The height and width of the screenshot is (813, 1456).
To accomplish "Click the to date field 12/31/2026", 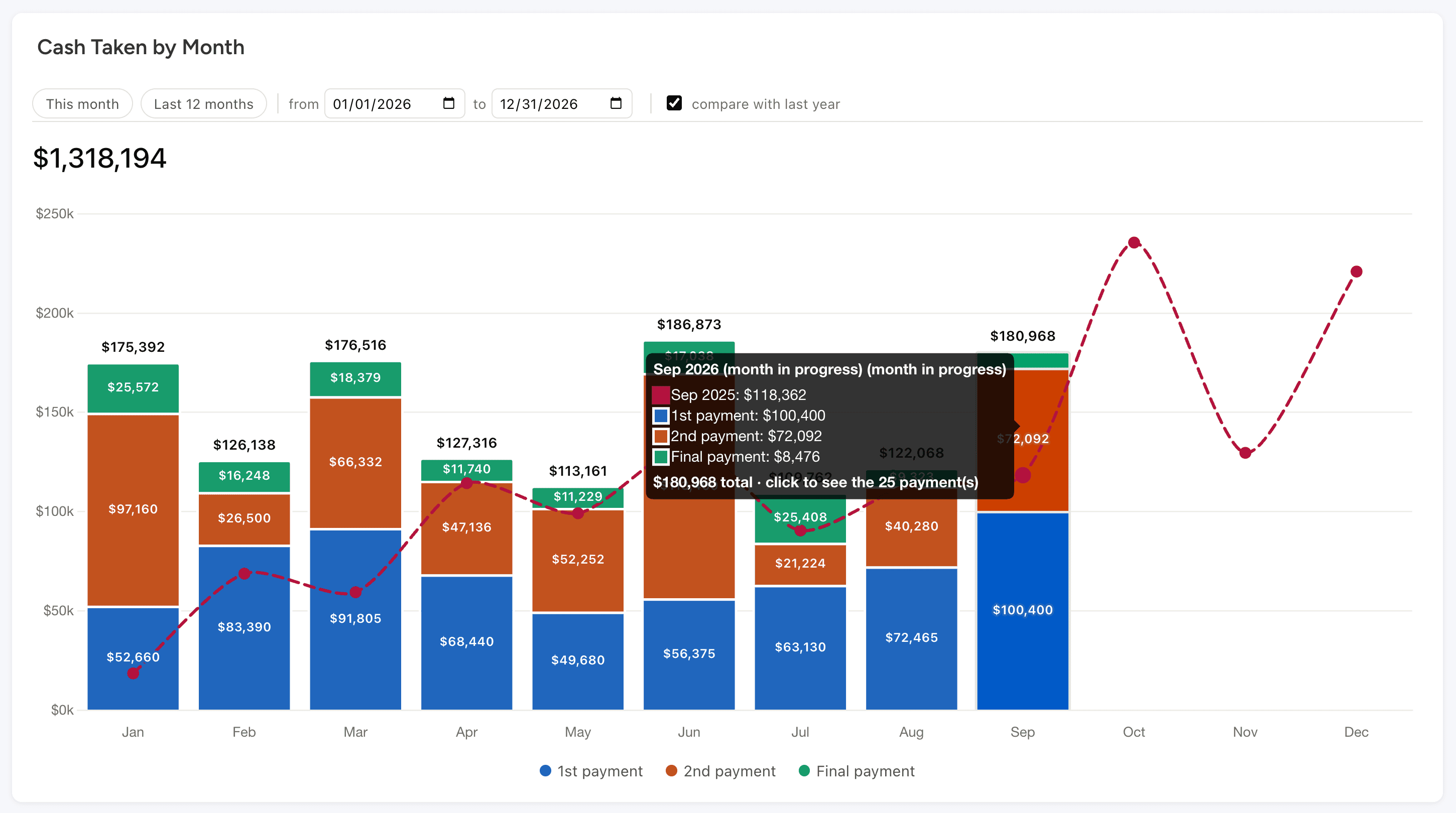I will coord(562,104).
